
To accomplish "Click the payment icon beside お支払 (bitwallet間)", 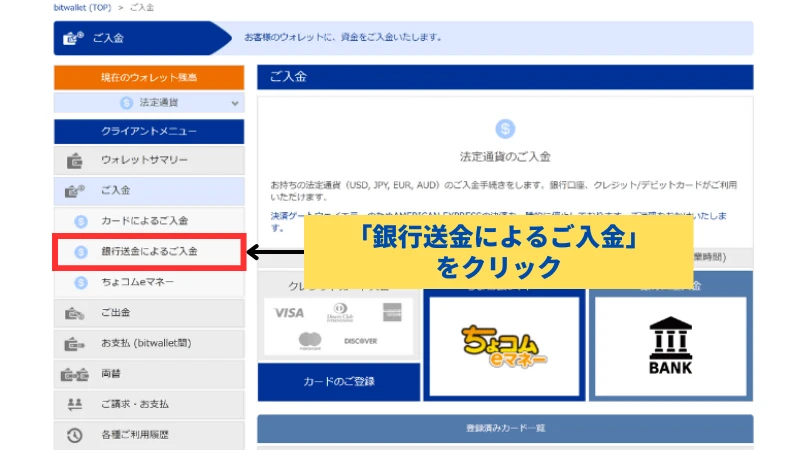I will coord(74,344).
